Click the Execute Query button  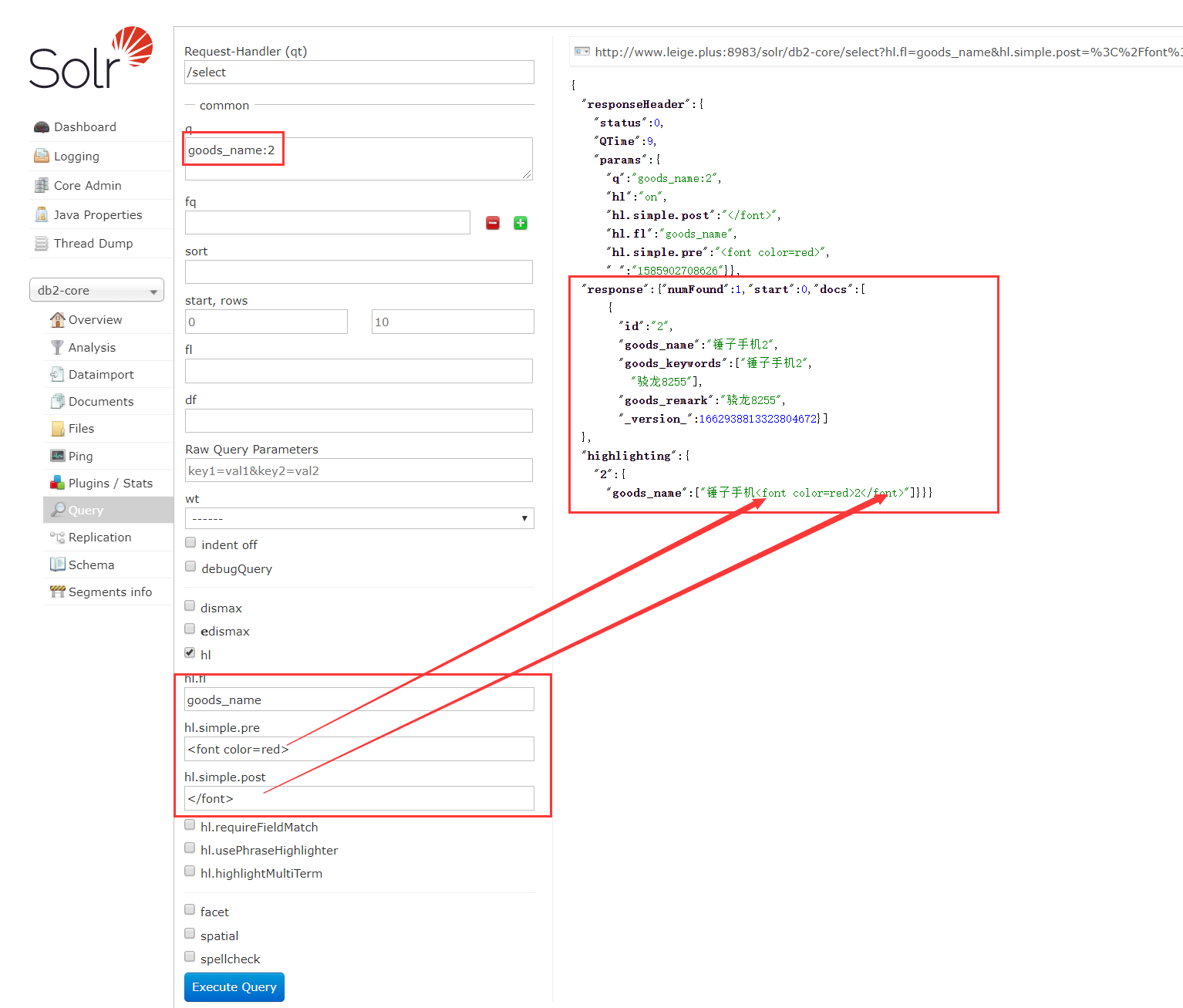[234, 987]
